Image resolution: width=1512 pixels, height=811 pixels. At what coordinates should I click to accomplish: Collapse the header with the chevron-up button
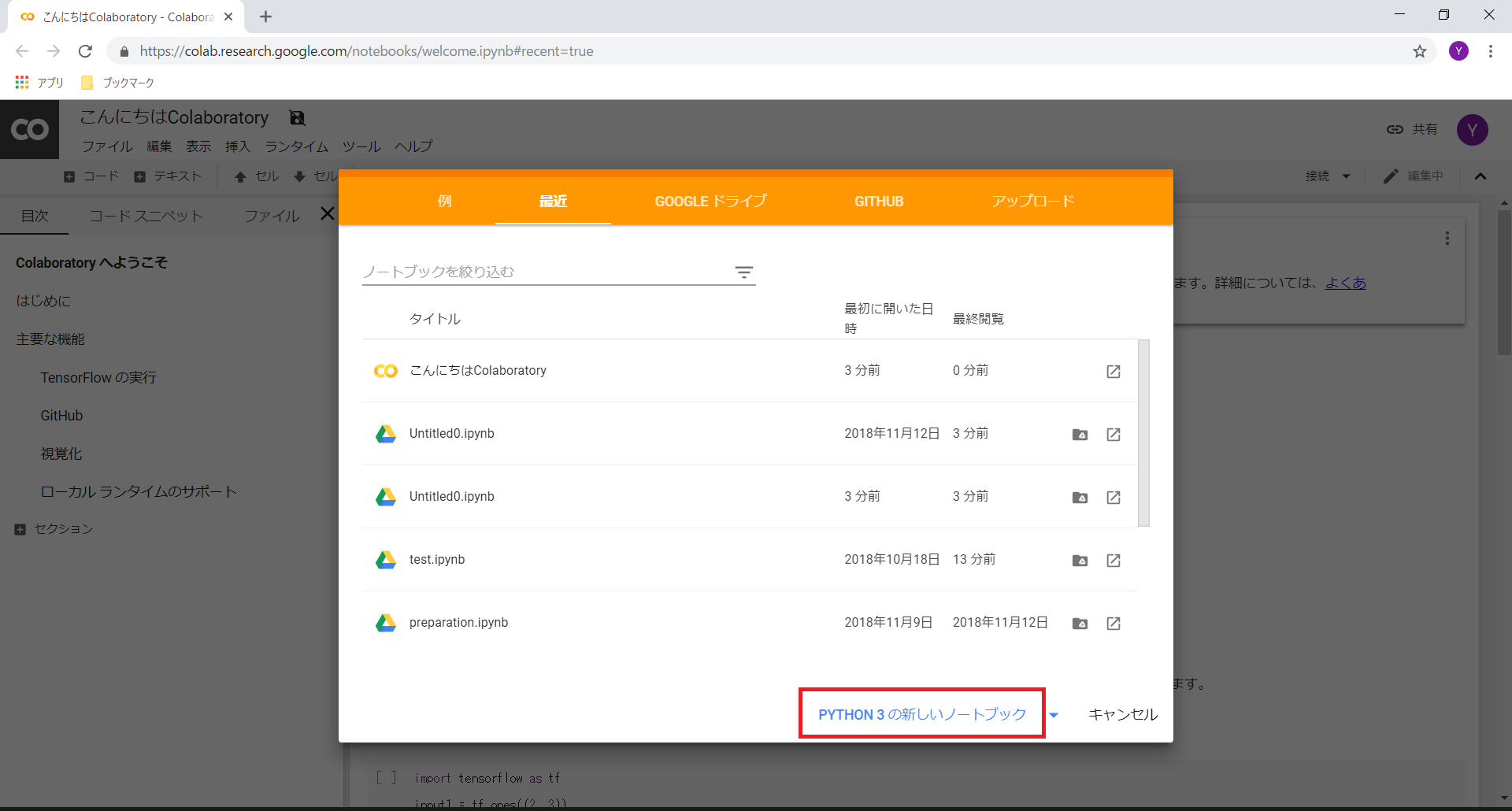[1480, 176]
